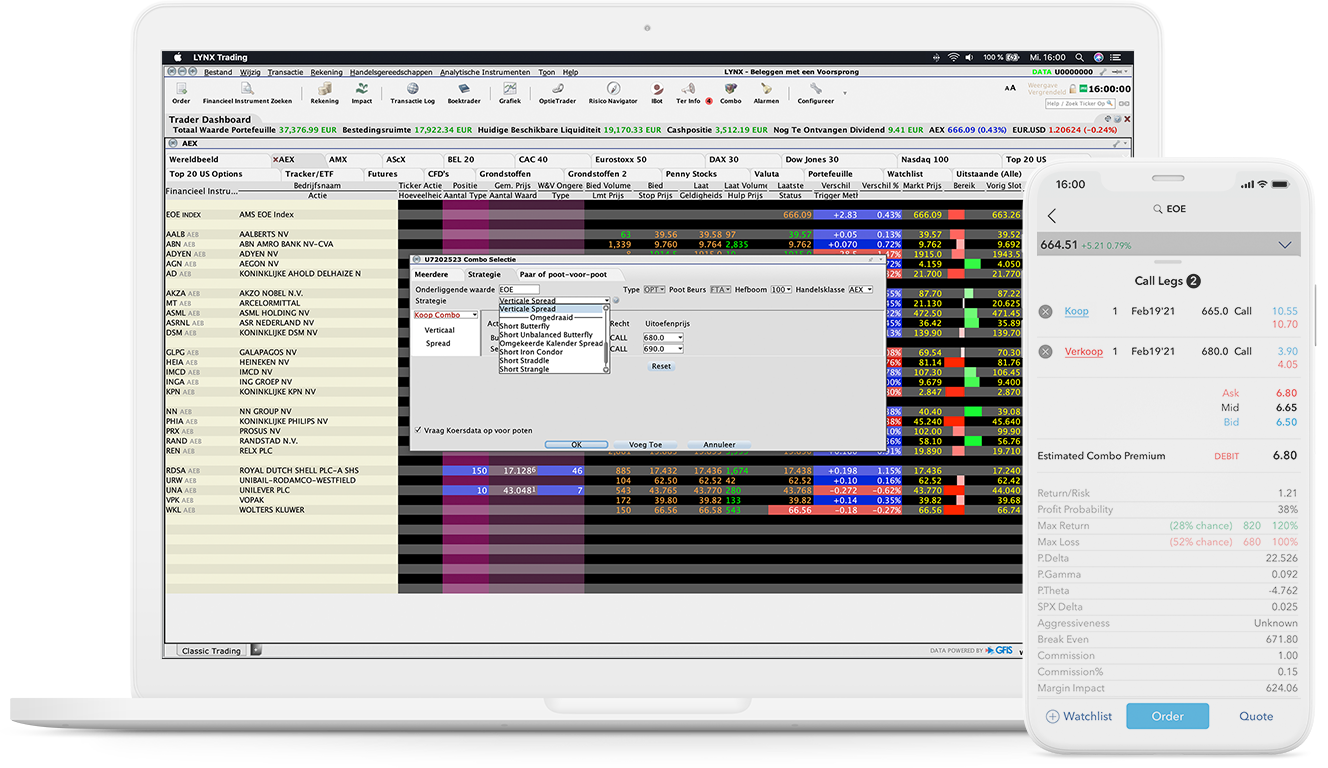This screenshot has width=1328, height=768.
Task: Click the Reset button
Action: click(661, 366)
